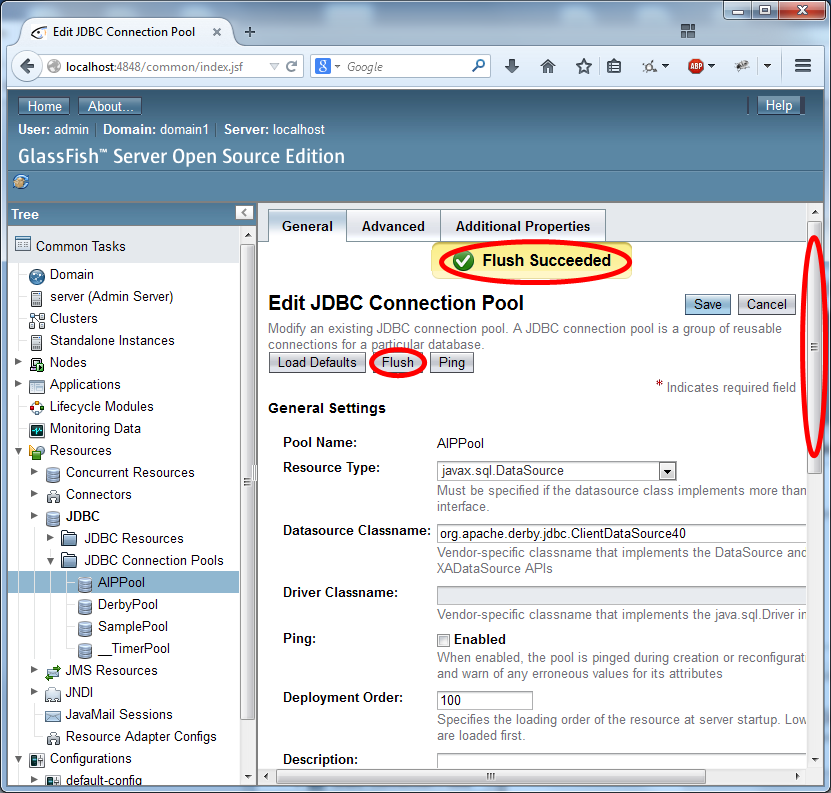This screenshot has width=831, height=793.
Task: Reload the page with the refresh icon
Action: click(292, 67)
